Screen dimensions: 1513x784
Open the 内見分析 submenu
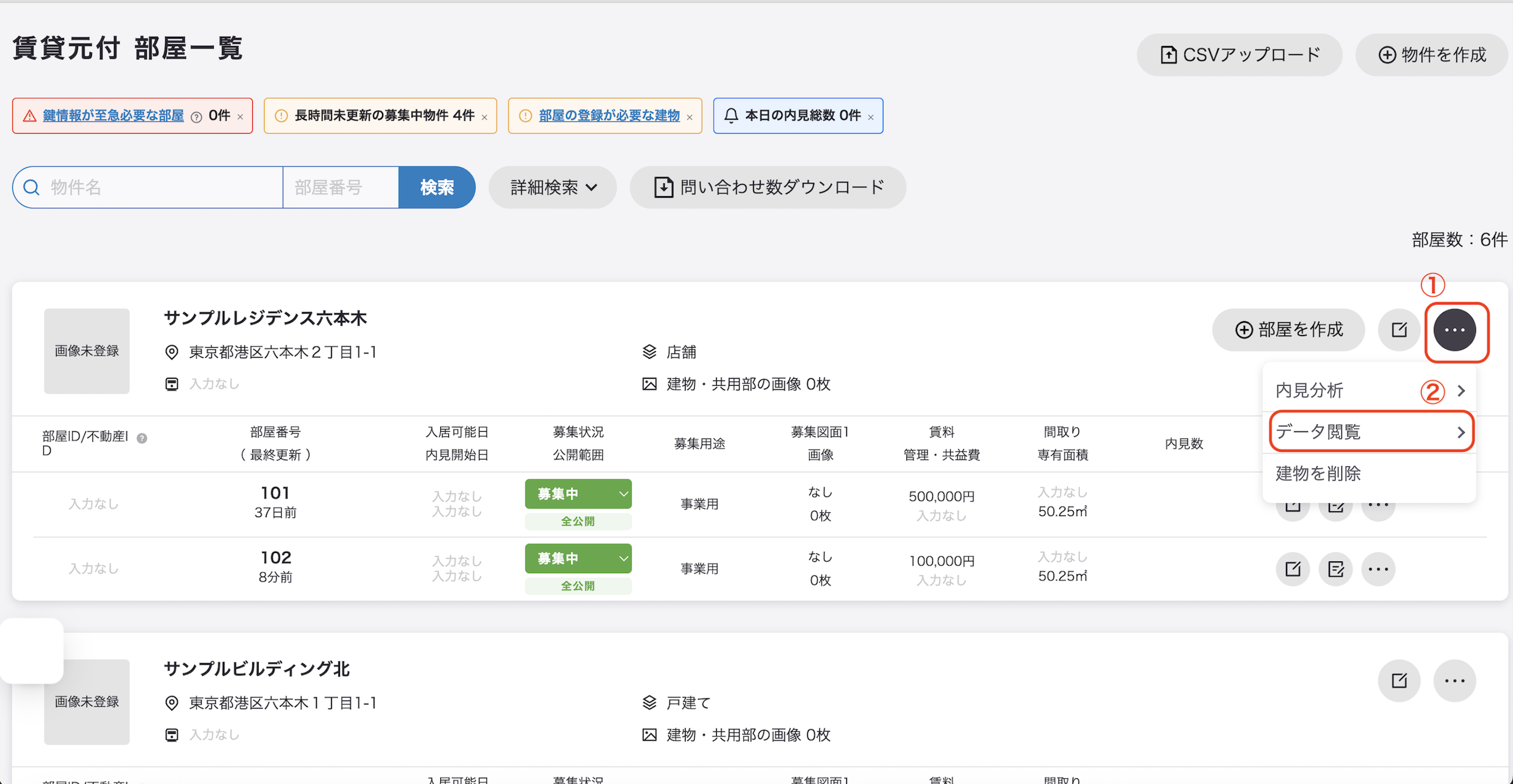pos(1369,390)
